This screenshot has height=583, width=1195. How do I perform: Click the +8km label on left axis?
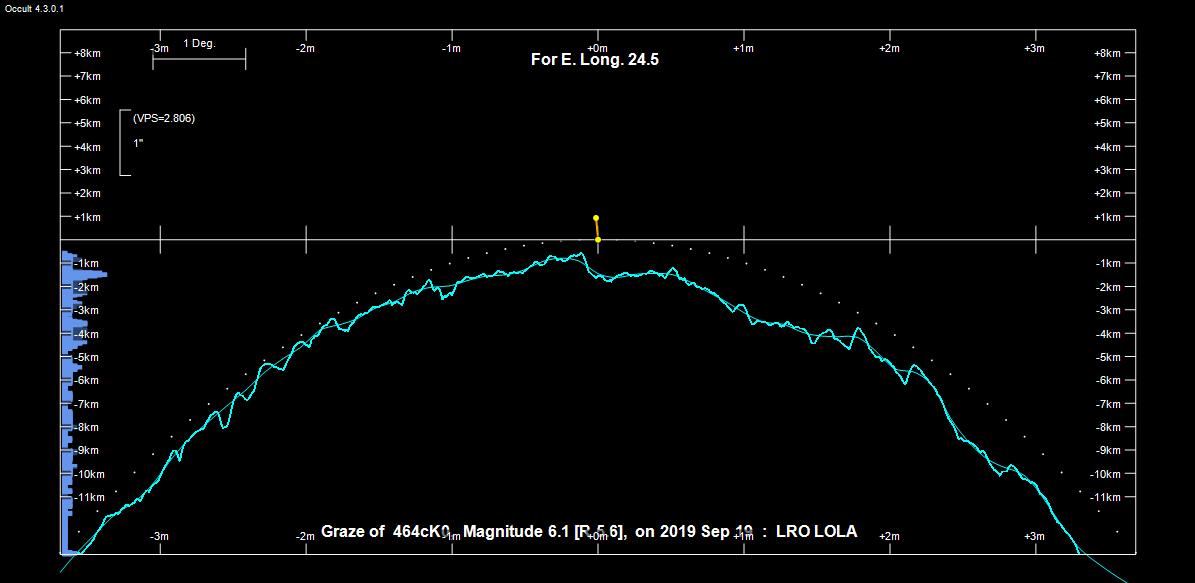(87, 53)
